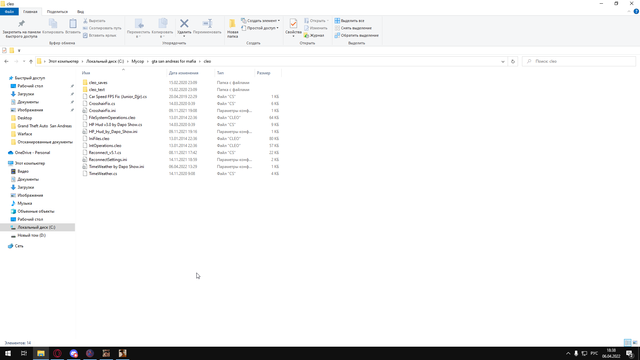The height and width of the screenshot is (360, 640).
Task: Select file IntOperations.cleo
Action: click(105, 145)
